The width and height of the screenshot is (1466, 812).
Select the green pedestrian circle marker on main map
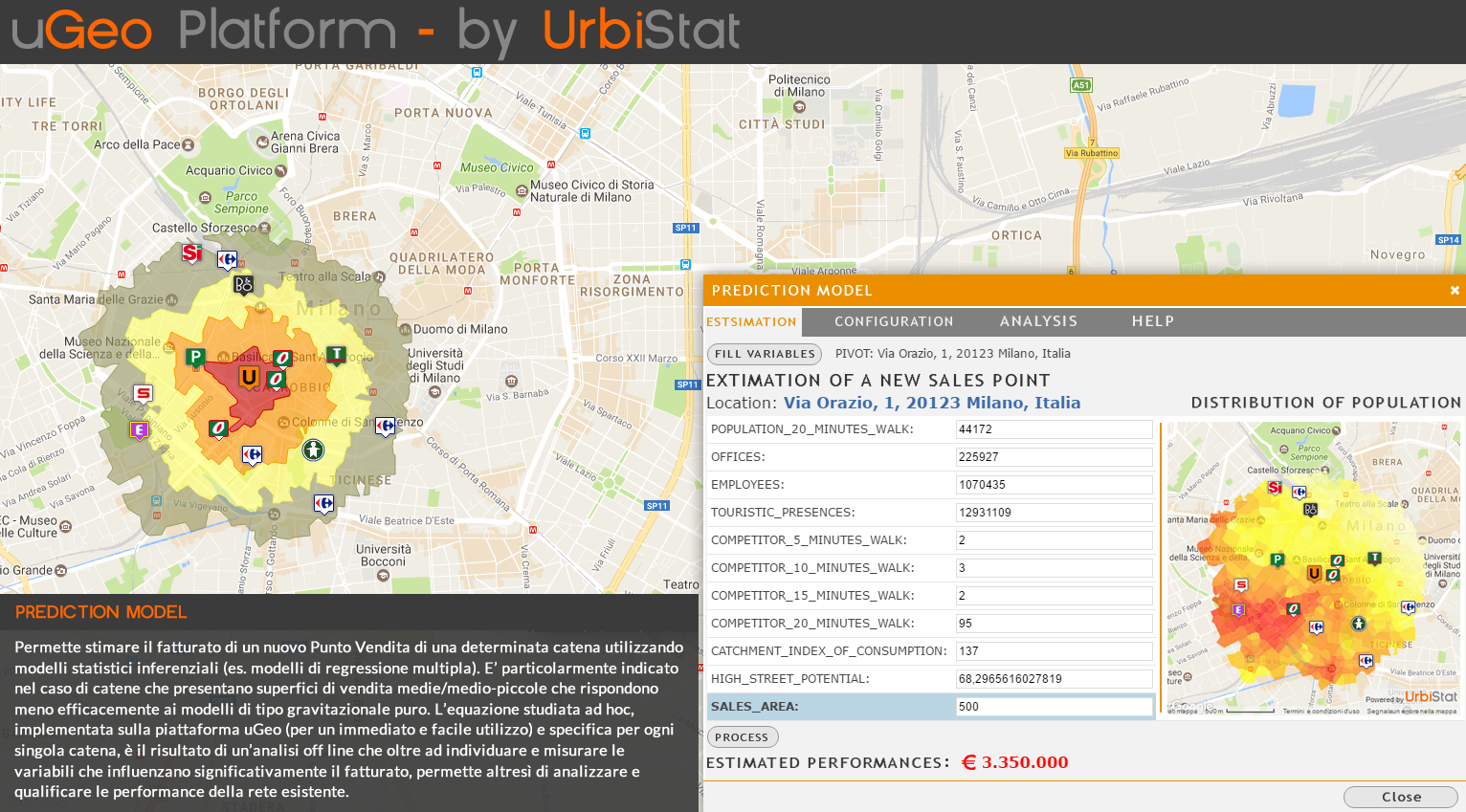313,449
